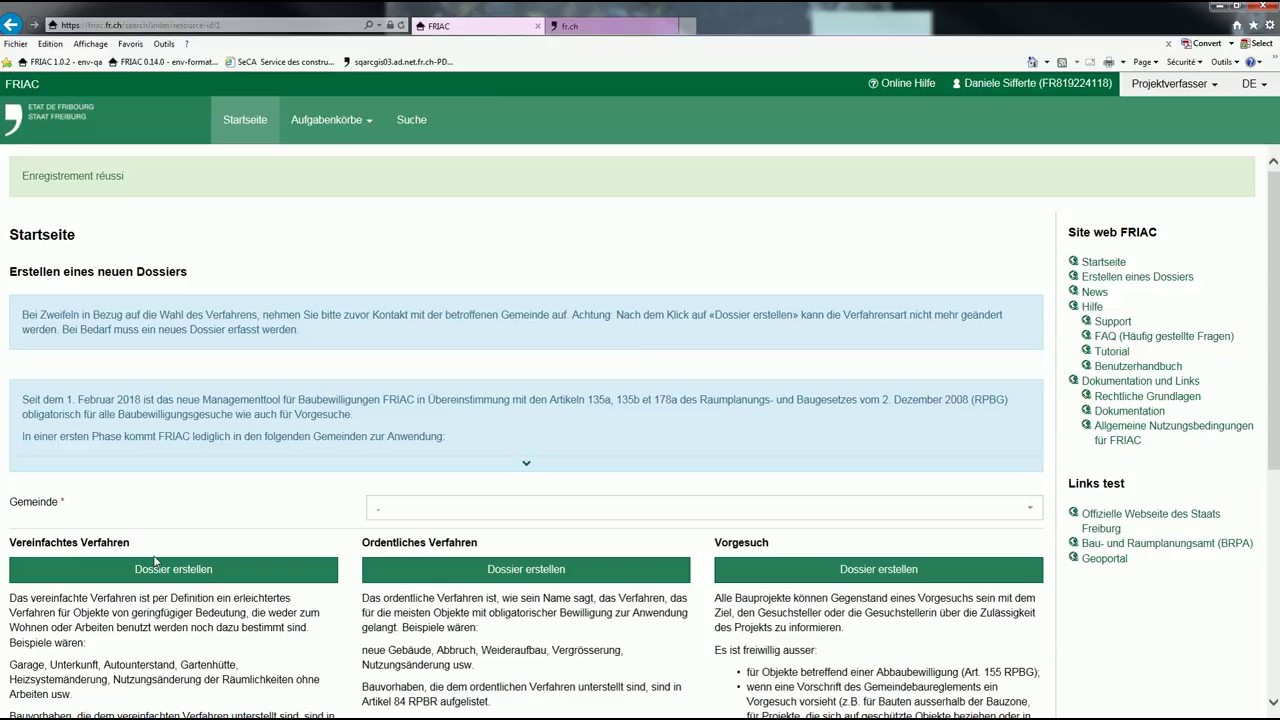Image resolution: width=1280 pixels, height=720 pixels.
Task: Click the home icon in command bar
Action: coord(1032,62)
